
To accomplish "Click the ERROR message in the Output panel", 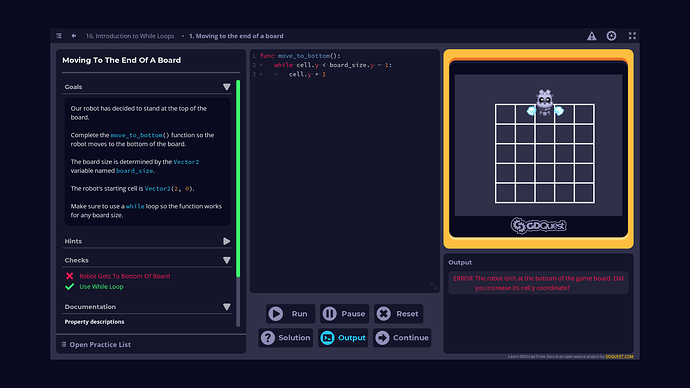I will click(x=538, y=283).
